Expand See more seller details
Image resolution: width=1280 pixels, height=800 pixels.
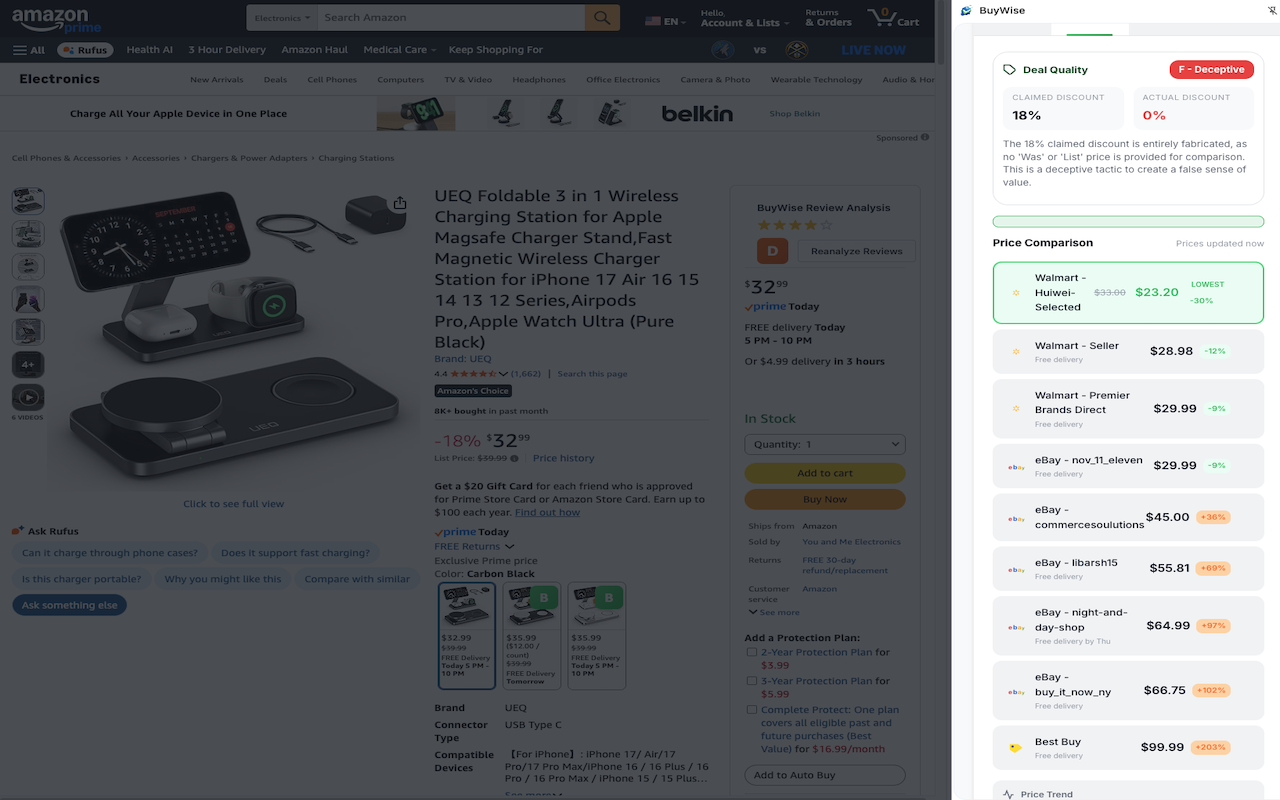(x=774, y=612)
